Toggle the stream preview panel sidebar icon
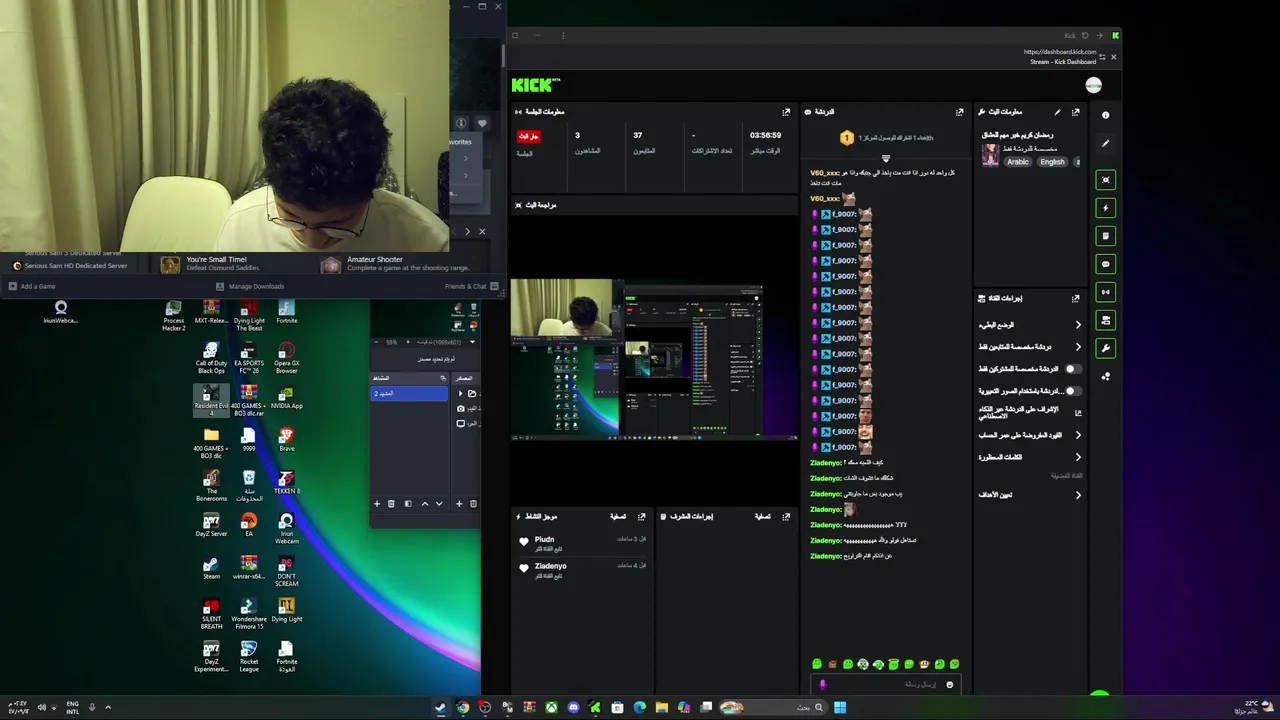The width and height of the screenshot is (1280, 720). pos(1105,180)
